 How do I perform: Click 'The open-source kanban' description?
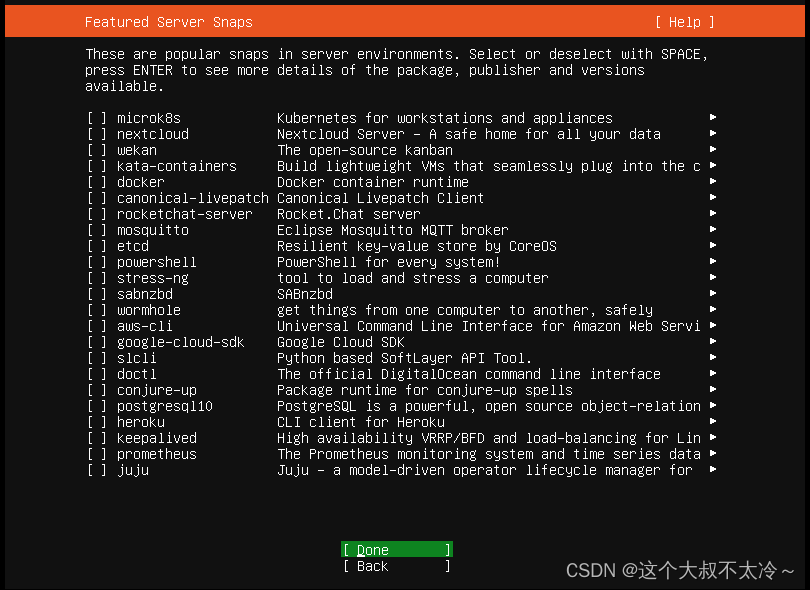tap(365, 150)
